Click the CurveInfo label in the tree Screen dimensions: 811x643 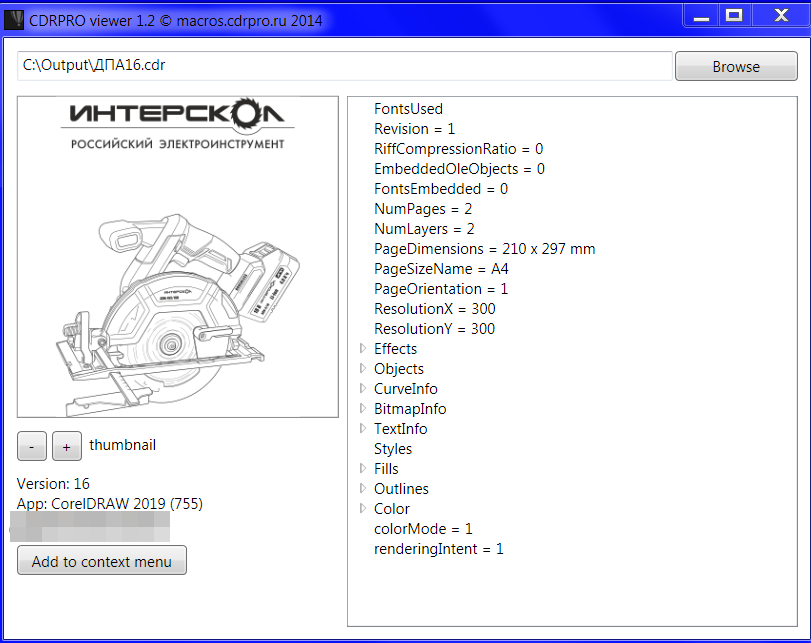pos(406,388)
